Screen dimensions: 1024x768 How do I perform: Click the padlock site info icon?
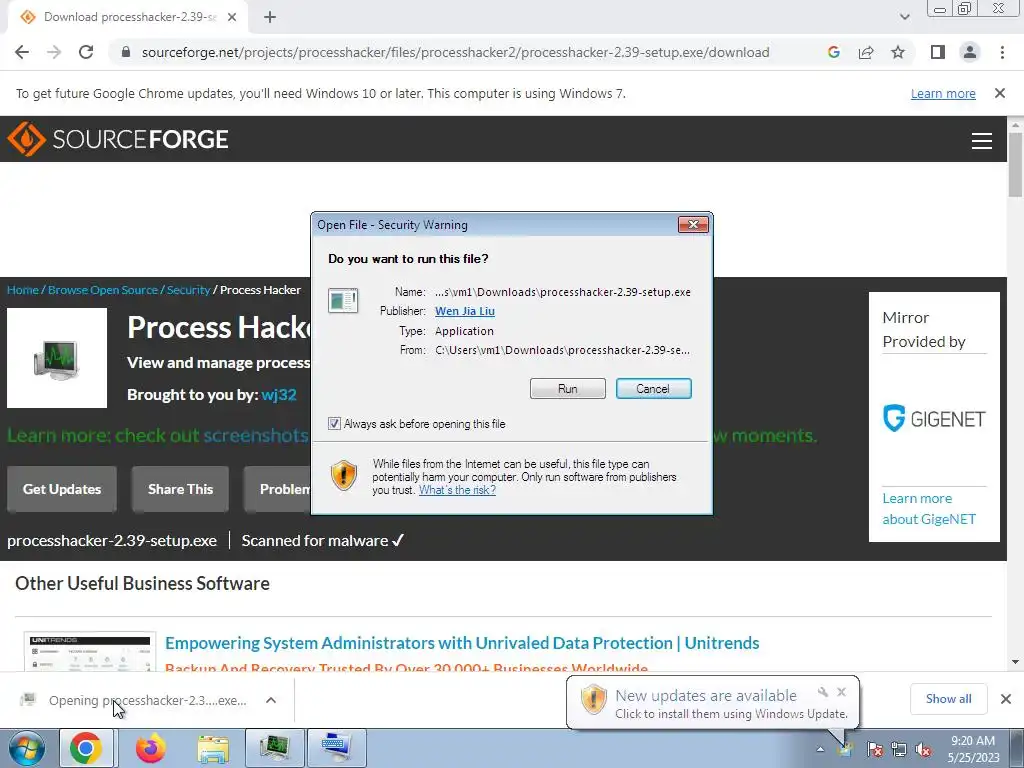126,52
